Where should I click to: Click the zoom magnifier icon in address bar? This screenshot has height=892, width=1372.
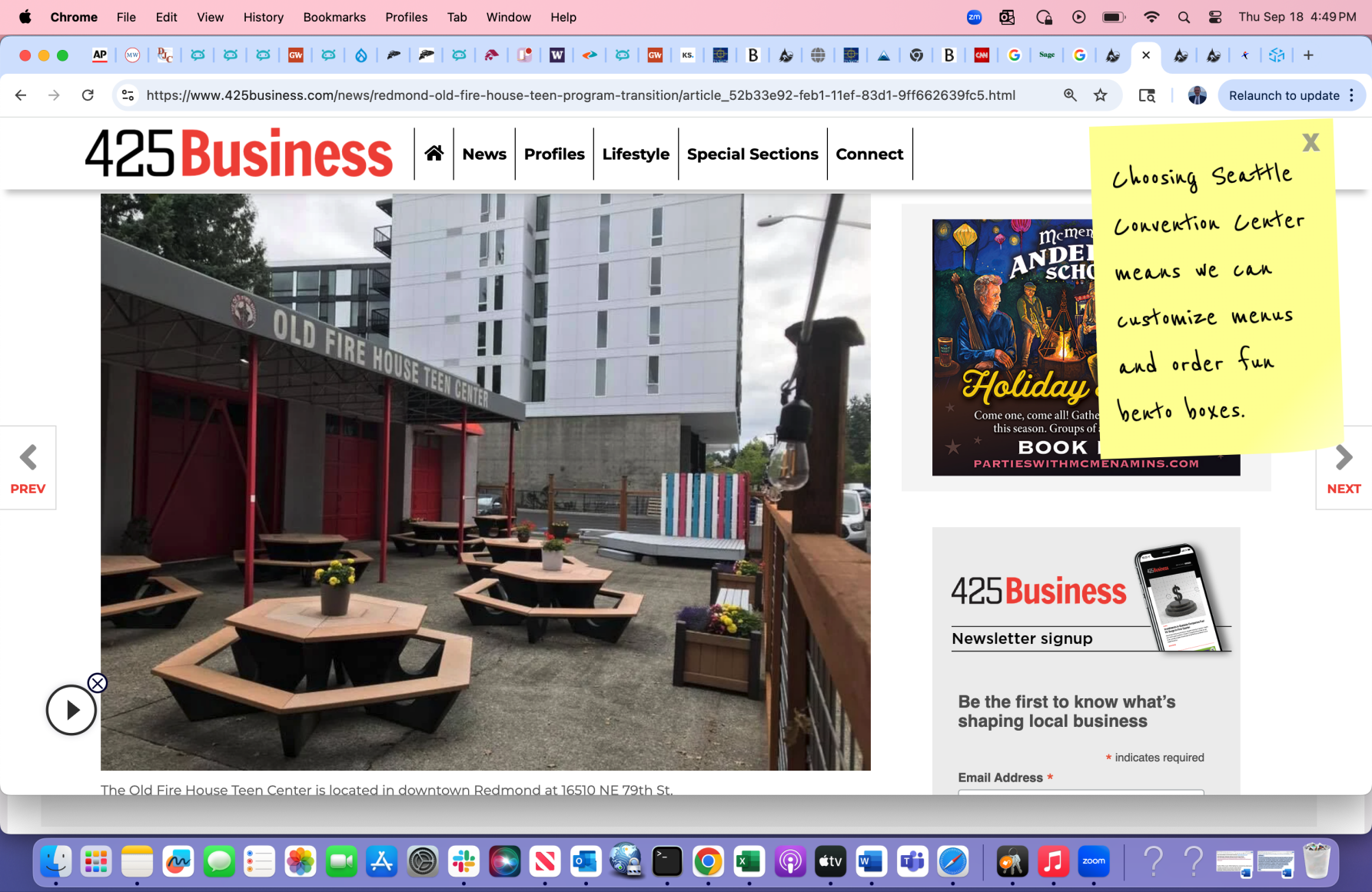coord(1070,95)
